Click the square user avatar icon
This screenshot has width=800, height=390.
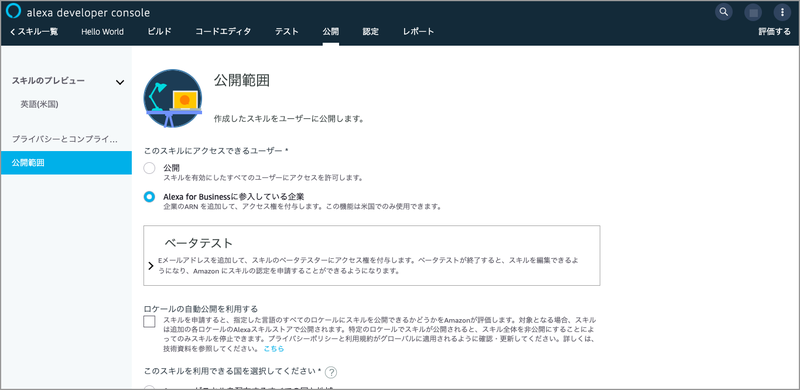(x=753, y=12)
